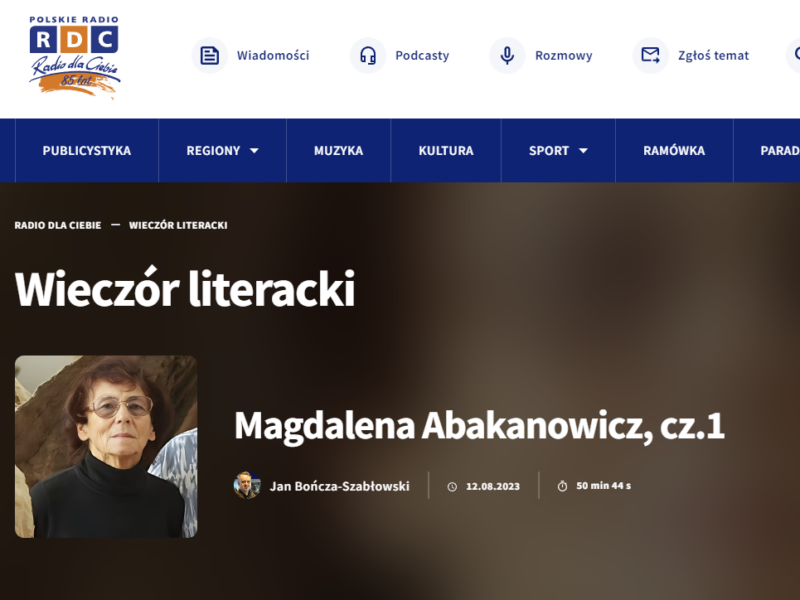The image size is (800, 600).
Task: Click the clock icon beside 12.08.2023
Action: tap(452, 487)
